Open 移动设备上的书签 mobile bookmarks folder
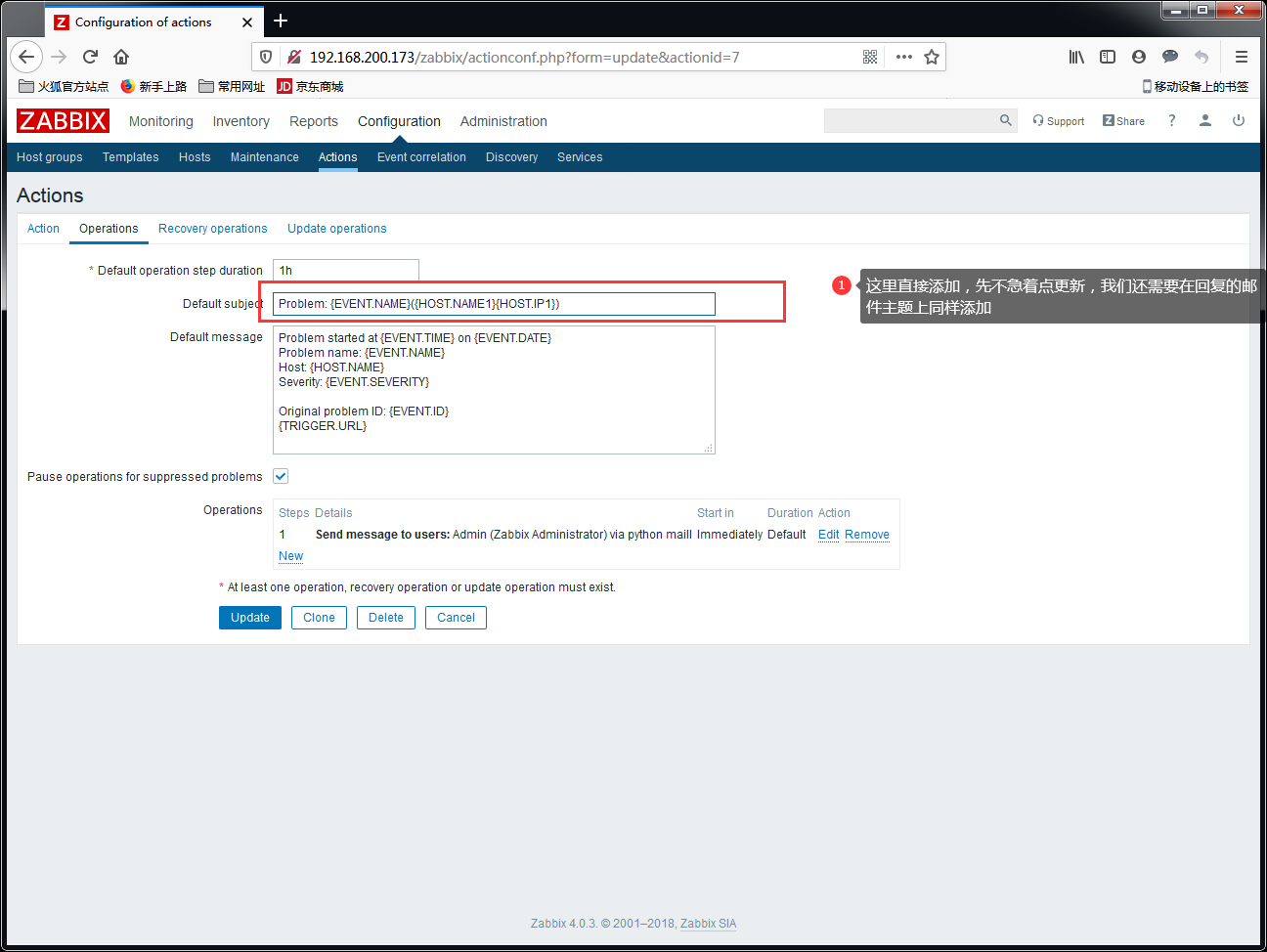Viewport: 1267px width, 952px height. click(x=1195, y=86)
